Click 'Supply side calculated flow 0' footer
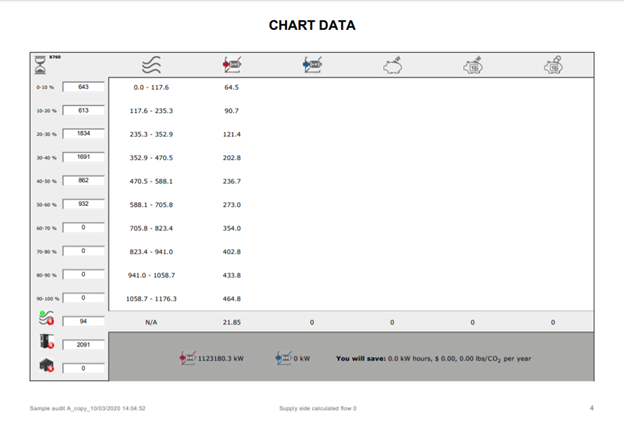Screen dimensions: 624x431 pyautogui.click(x=318, y=408)
